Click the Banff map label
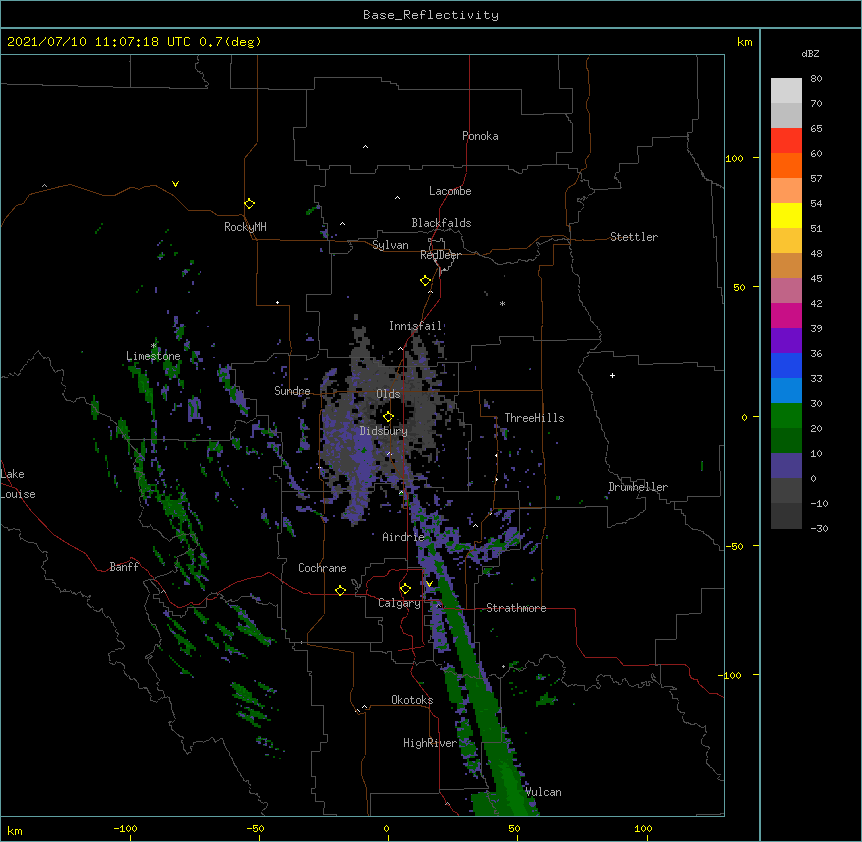 tap(124, 567)
